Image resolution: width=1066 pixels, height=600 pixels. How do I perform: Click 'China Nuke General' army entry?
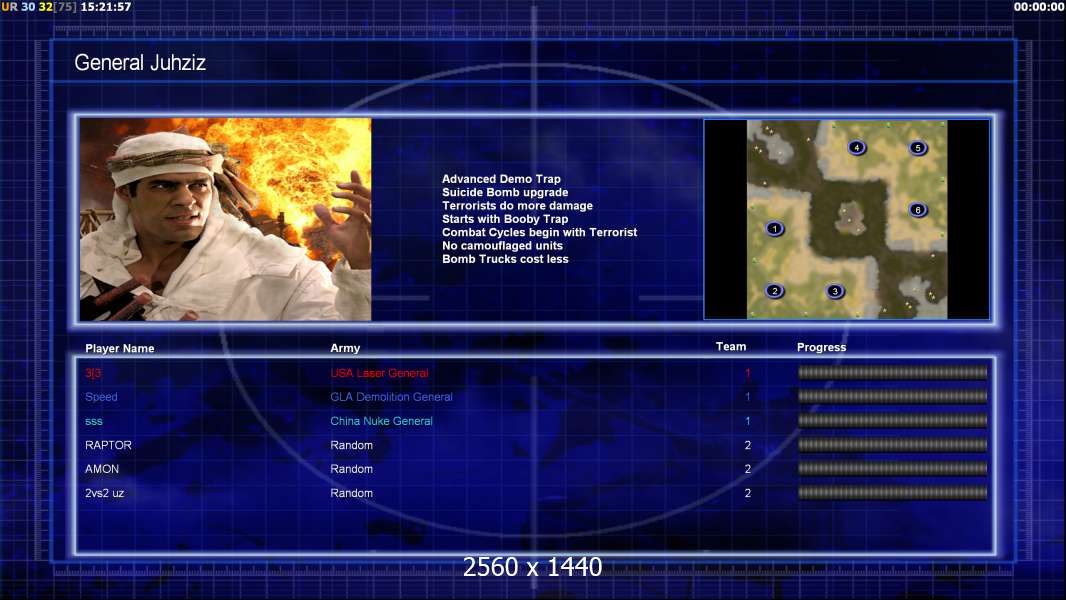381,421
